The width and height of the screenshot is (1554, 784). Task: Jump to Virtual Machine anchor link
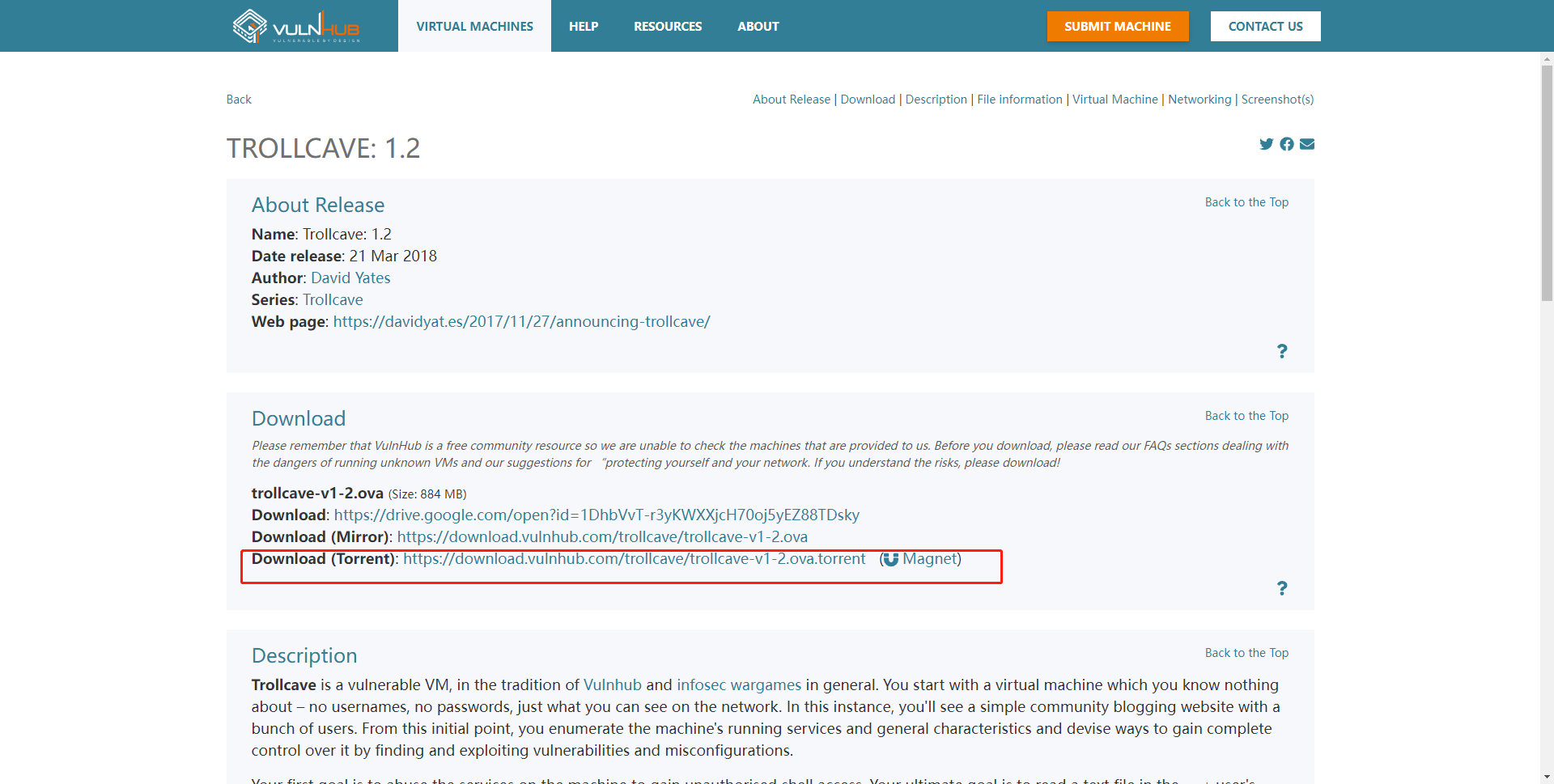coord(1115,100)
